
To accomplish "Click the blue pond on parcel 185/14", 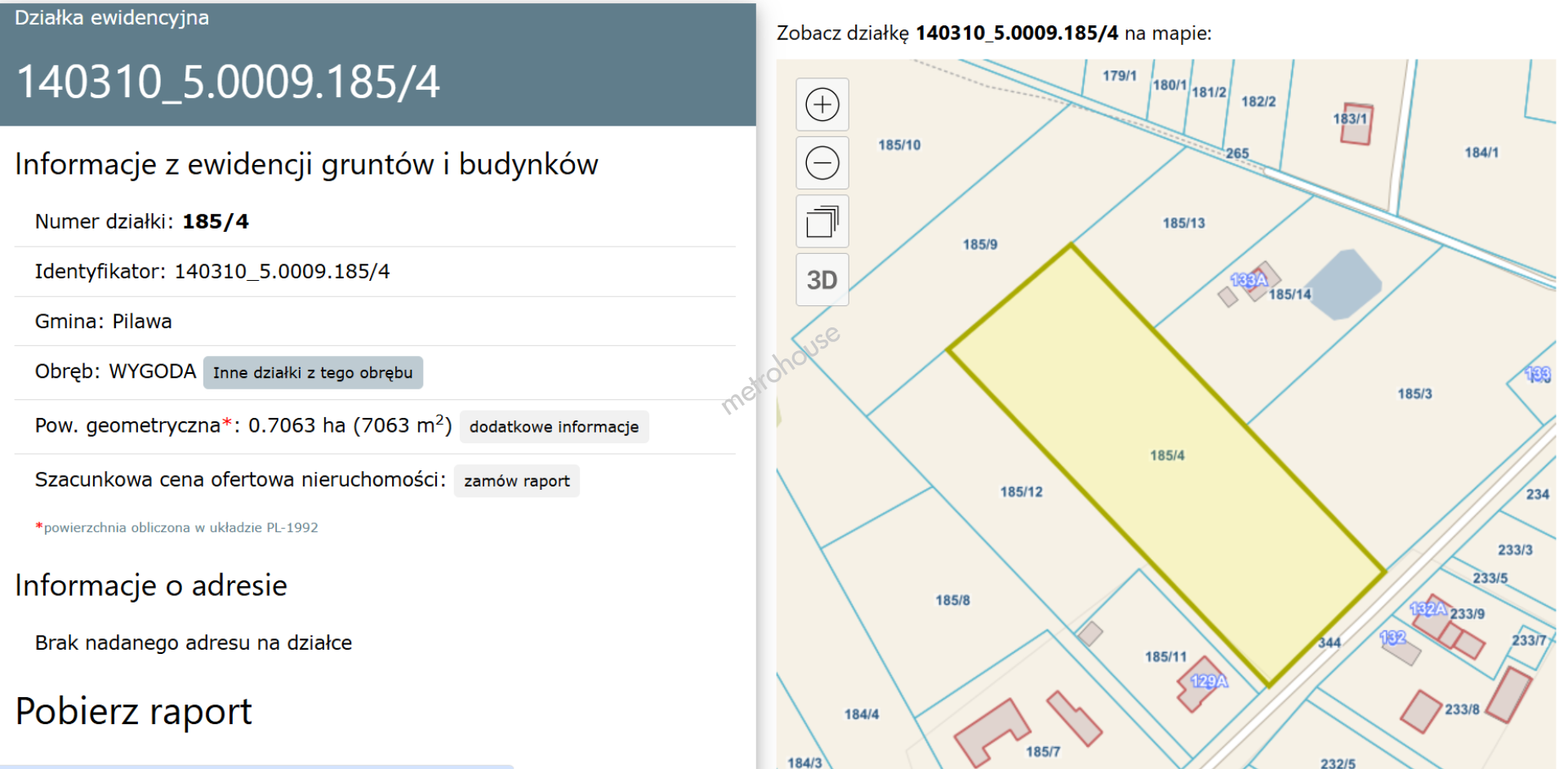I will [x=1346, y=284].
